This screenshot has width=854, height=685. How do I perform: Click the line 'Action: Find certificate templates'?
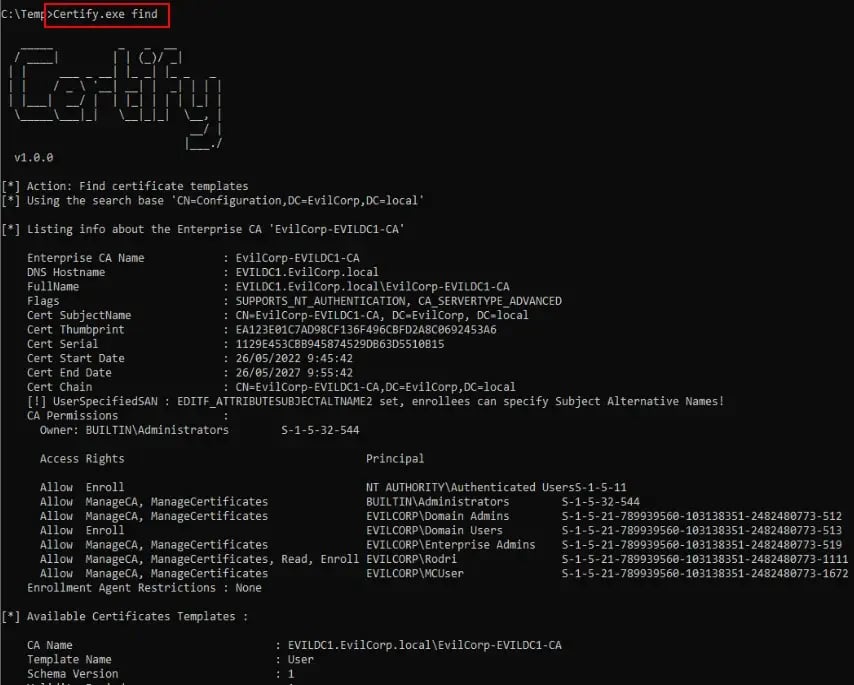point(137,186)
